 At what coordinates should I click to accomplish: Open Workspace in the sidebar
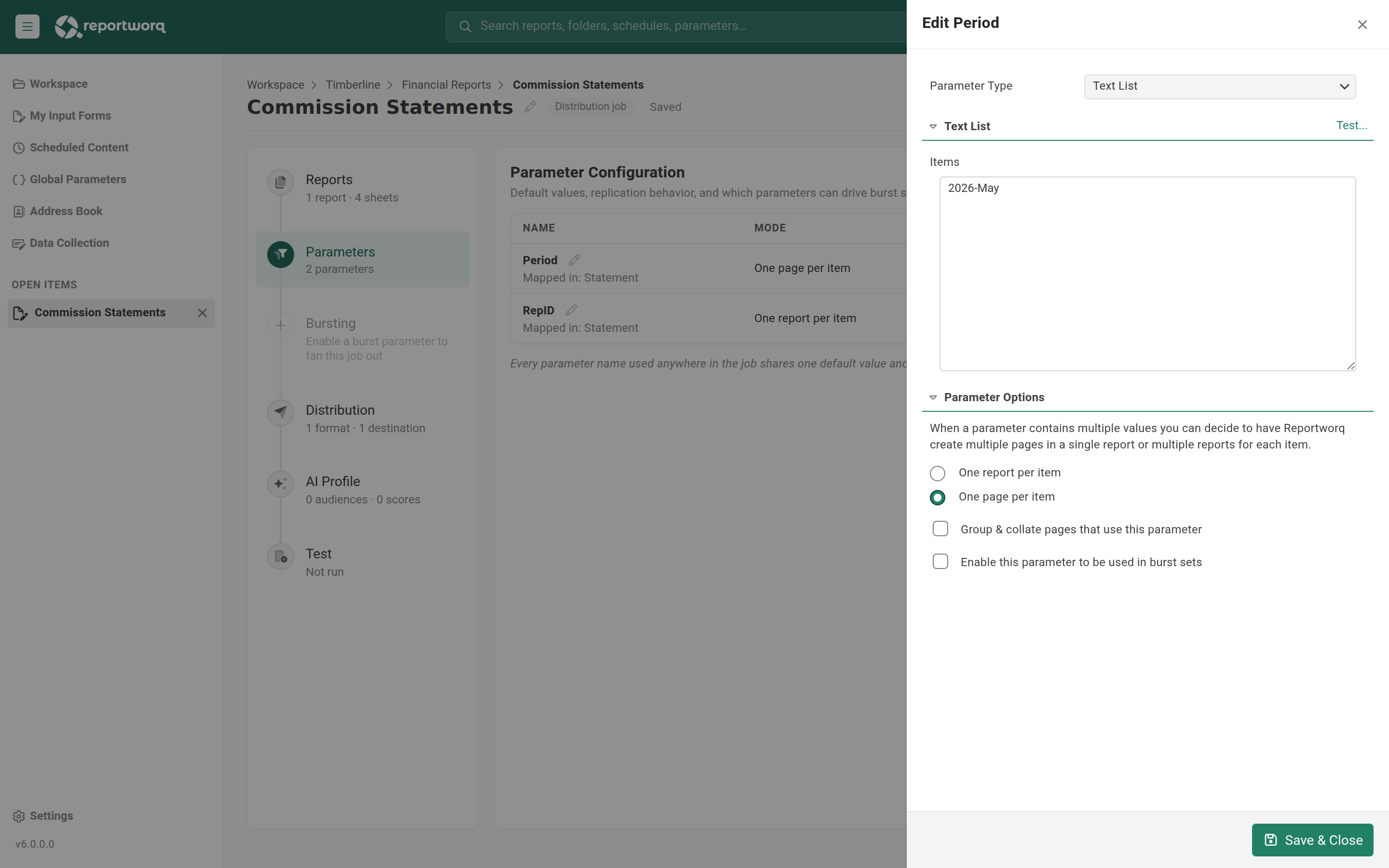coord(58,84)
